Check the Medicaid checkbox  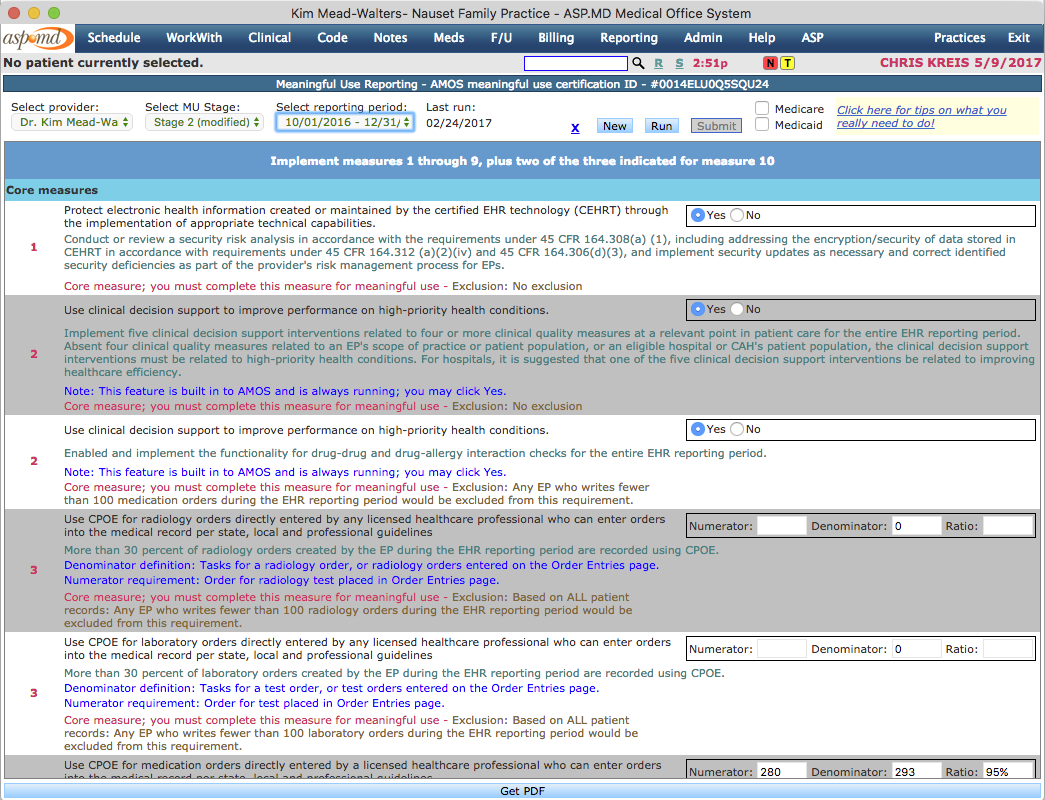(762, 124)
